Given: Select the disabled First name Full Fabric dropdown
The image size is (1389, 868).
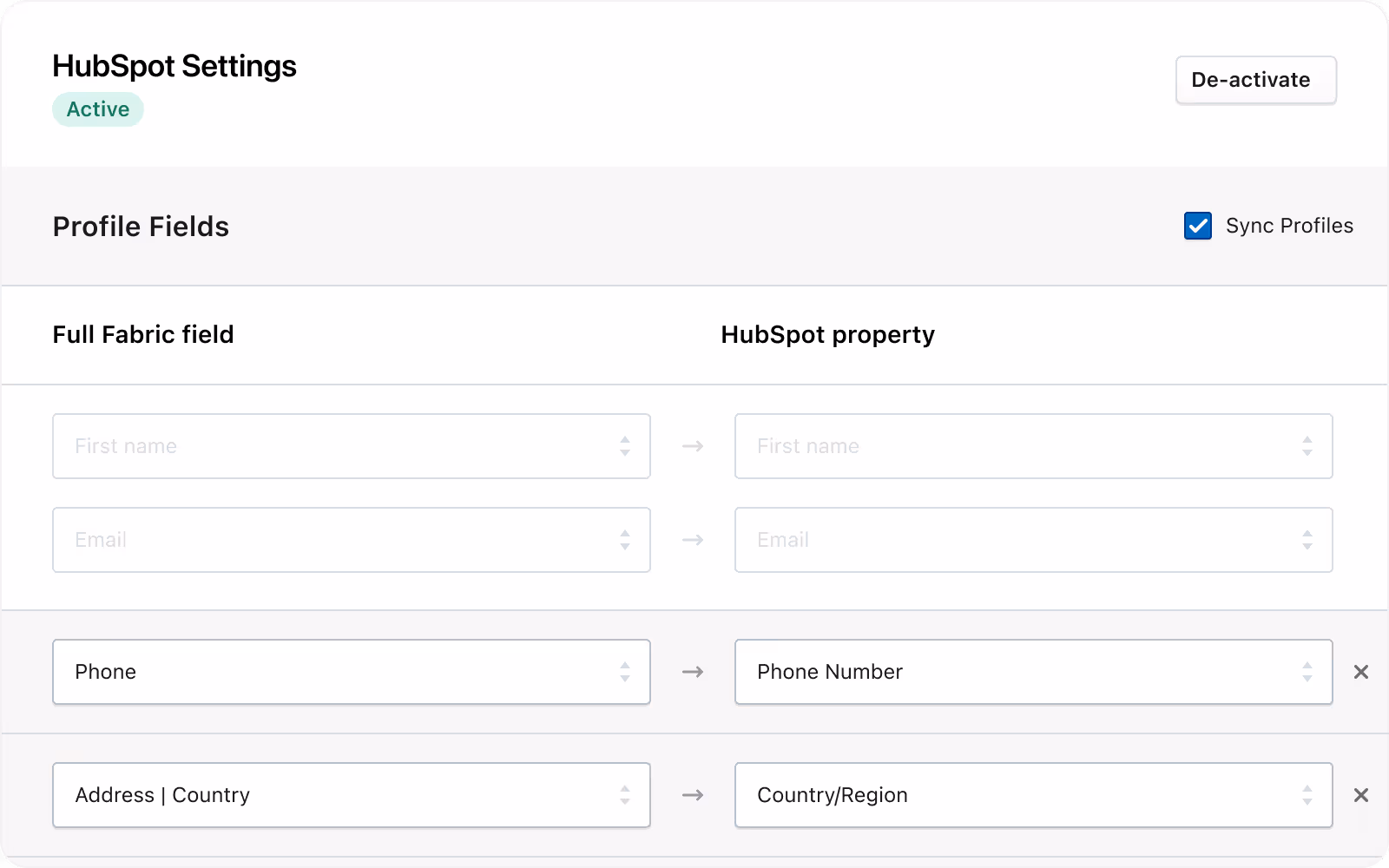Looking at the screenshot, I should pyautogui.click(x=351, y=446).
